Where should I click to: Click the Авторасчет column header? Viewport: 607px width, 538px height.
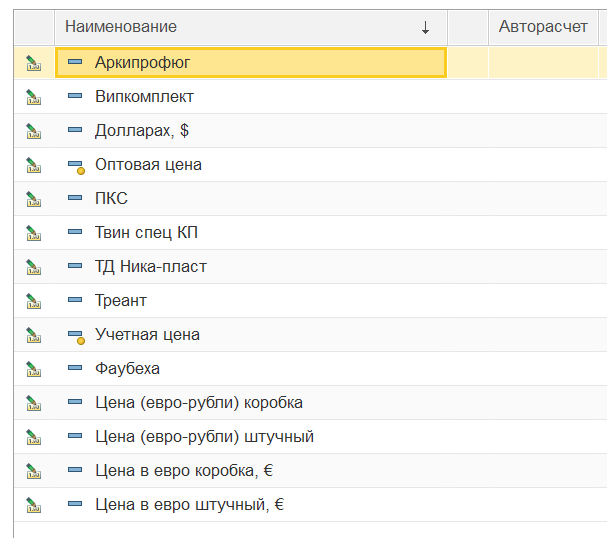coord(543,27)
